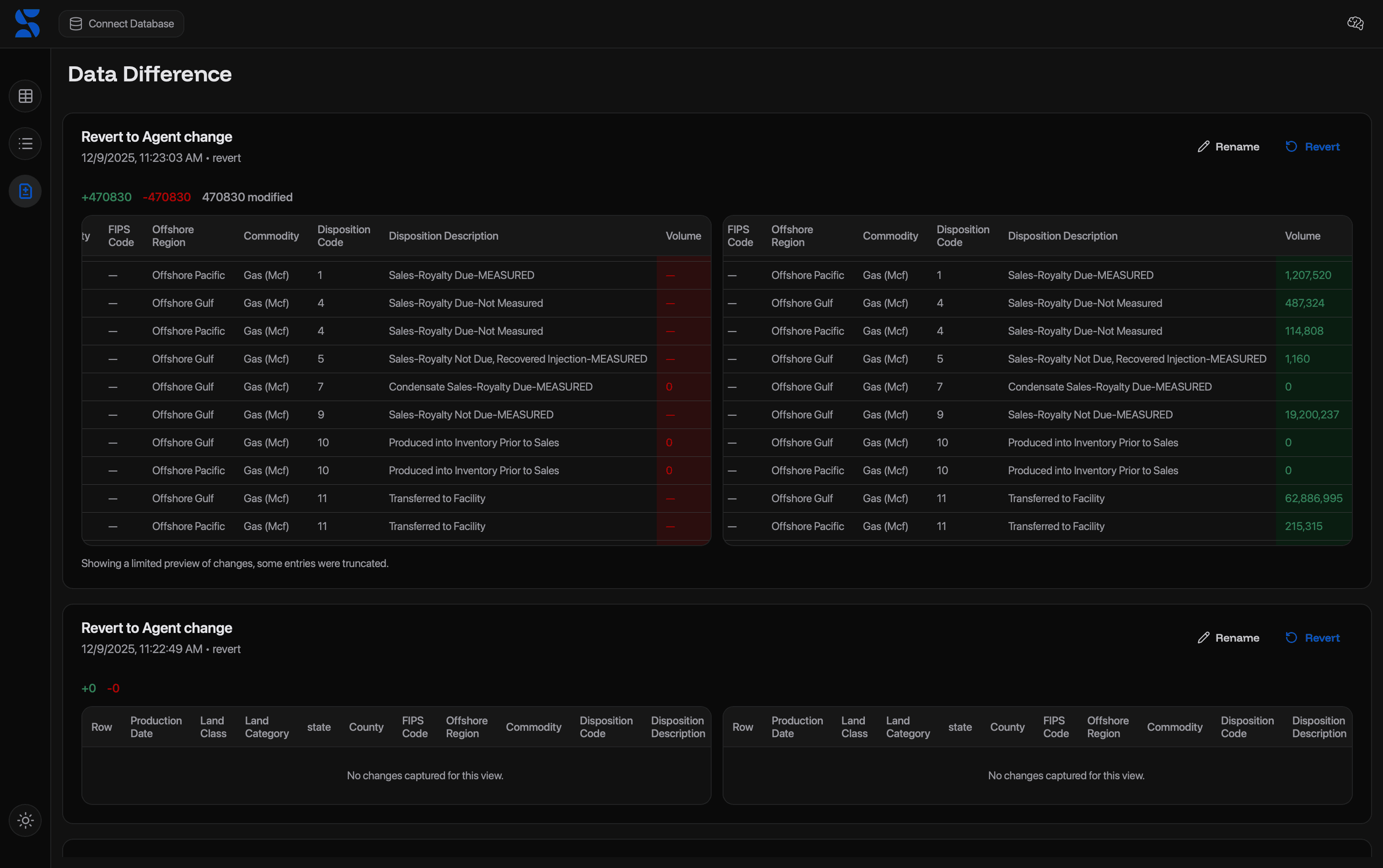Click Production Date header in second card
Image resolution: width=1383 pixels, height=868 pixels.
click(155, 727)
